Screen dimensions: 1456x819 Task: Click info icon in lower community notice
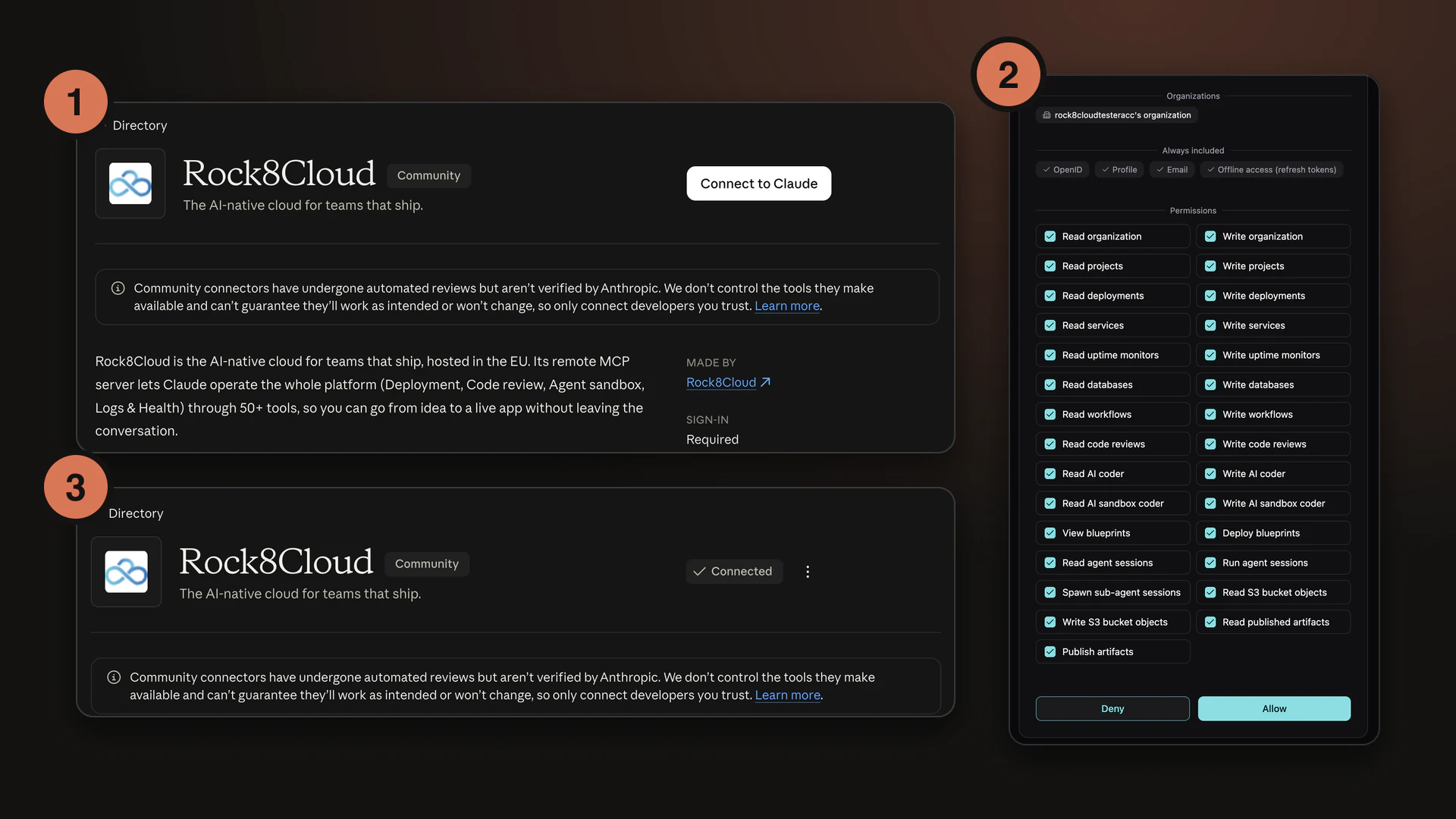(114, 677)
